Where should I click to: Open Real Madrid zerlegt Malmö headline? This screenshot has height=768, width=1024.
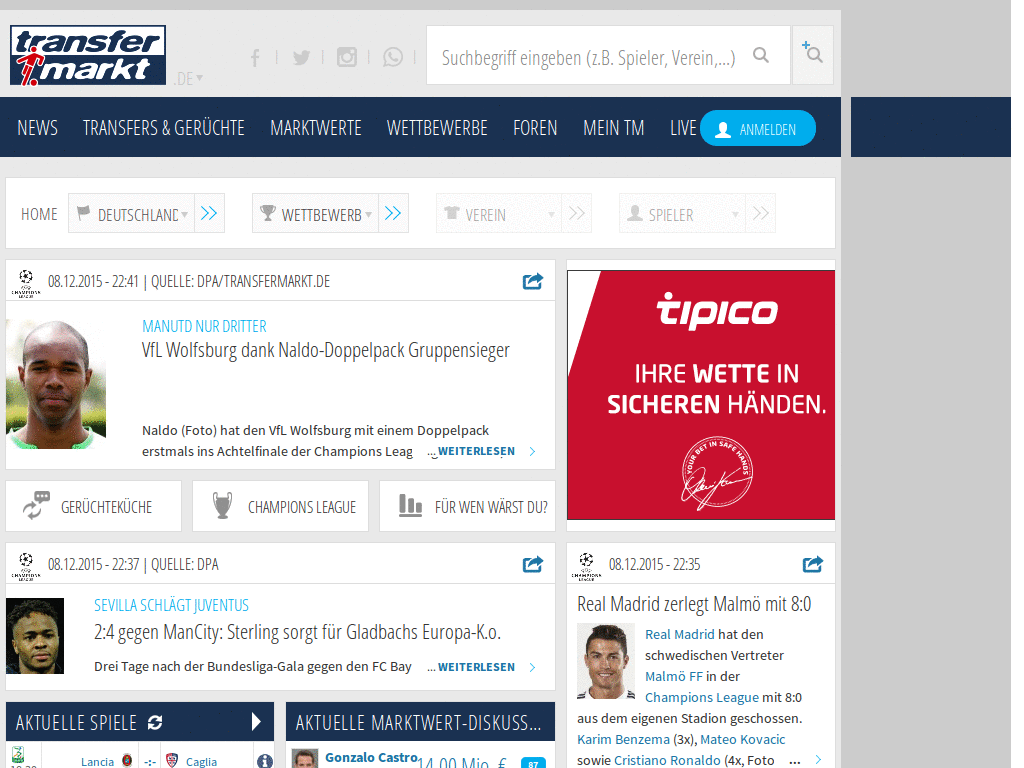coord(694,604)
